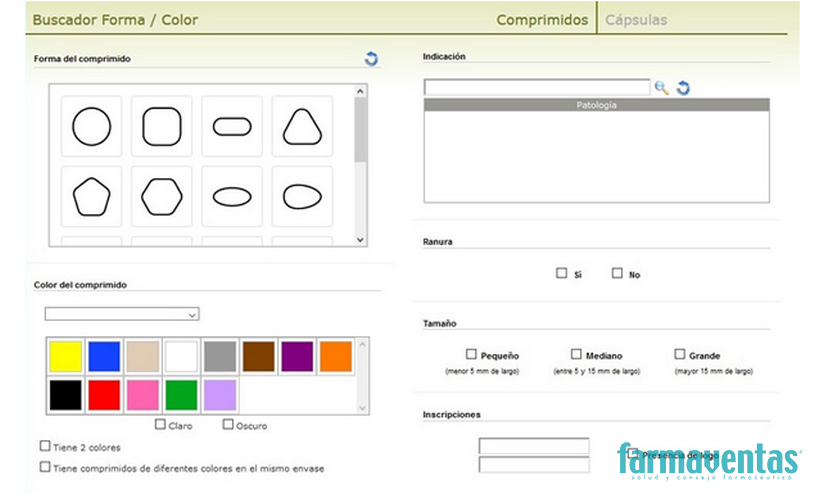Click the Patología column header
The height and width of the screenshot is (495, 824).
click(x=596, y=105)
